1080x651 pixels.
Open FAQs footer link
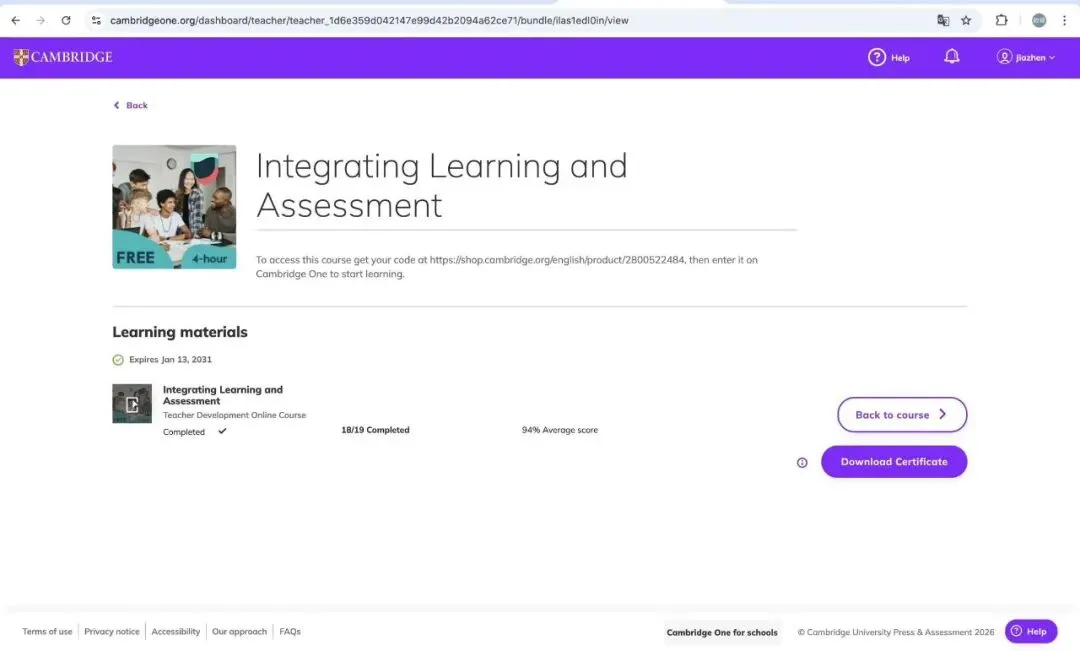[x=290, y=632]
